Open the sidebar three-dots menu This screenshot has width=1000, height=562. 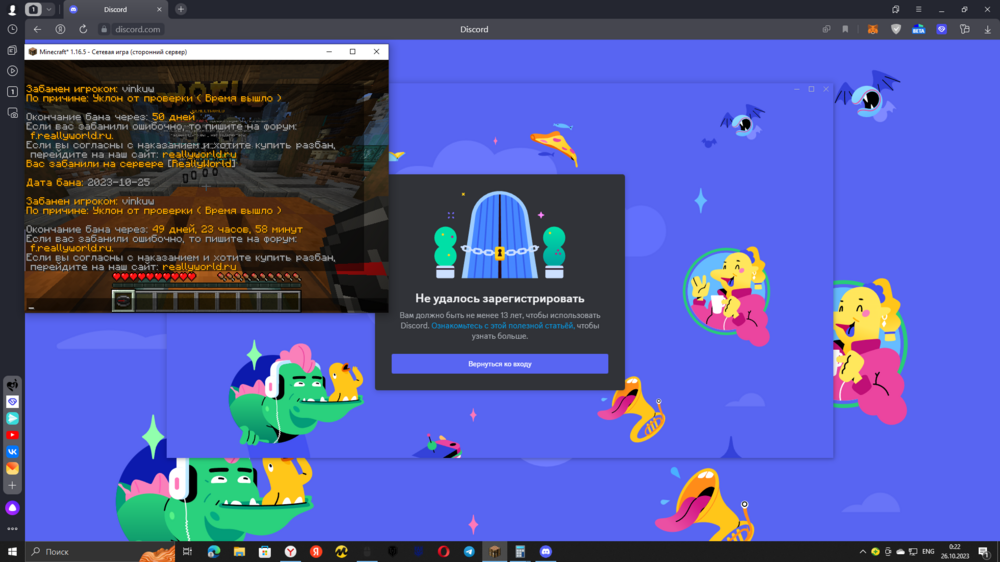click(x=12, y=529)
